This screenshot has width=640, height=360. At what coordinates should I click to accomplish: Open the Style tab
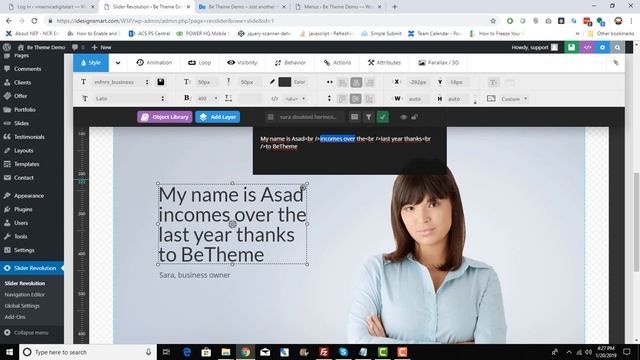pos(91,63)
